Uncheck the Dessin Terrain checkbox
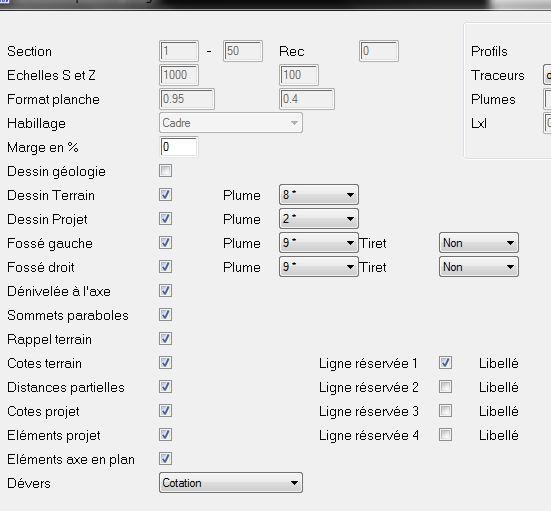Viewport: 551px width, 511px height. click(x=165, y=195)
